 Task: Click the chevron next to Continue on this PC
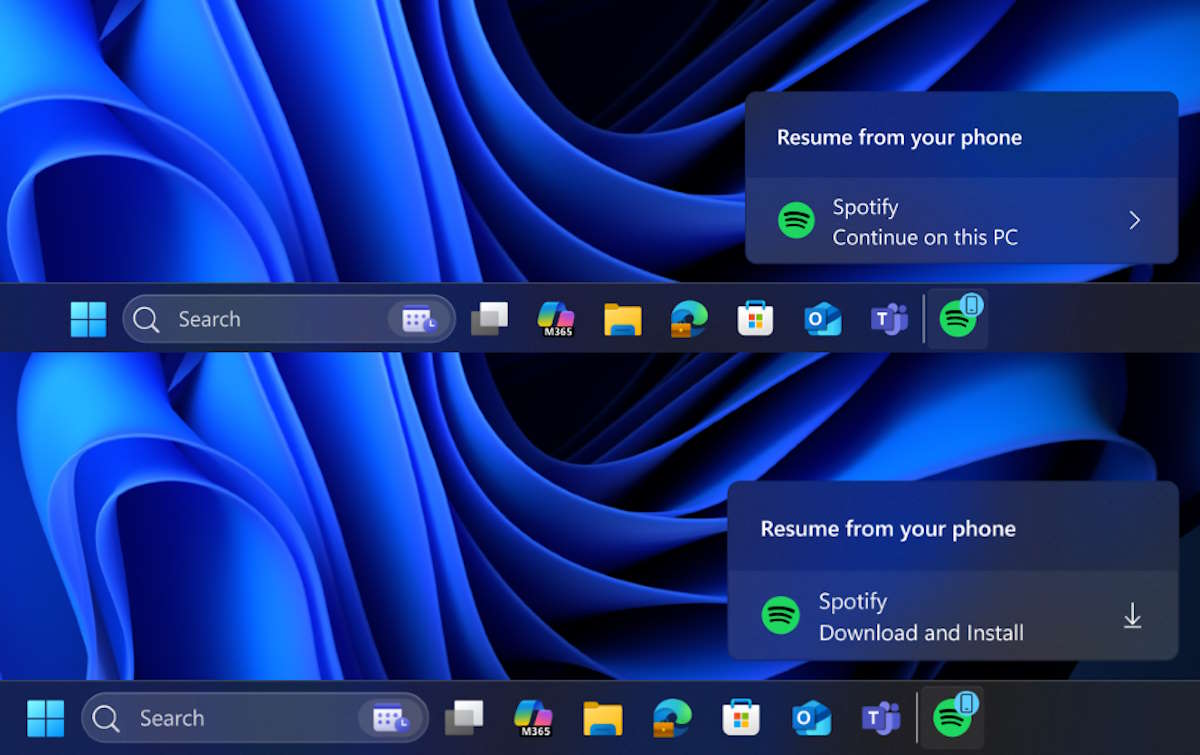(x=1134, y=221)
